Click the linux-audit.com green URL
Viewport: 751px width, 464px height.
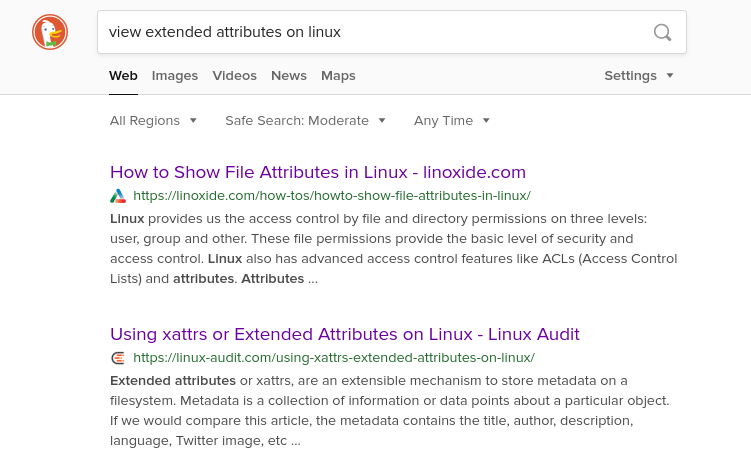pos(334,358)
